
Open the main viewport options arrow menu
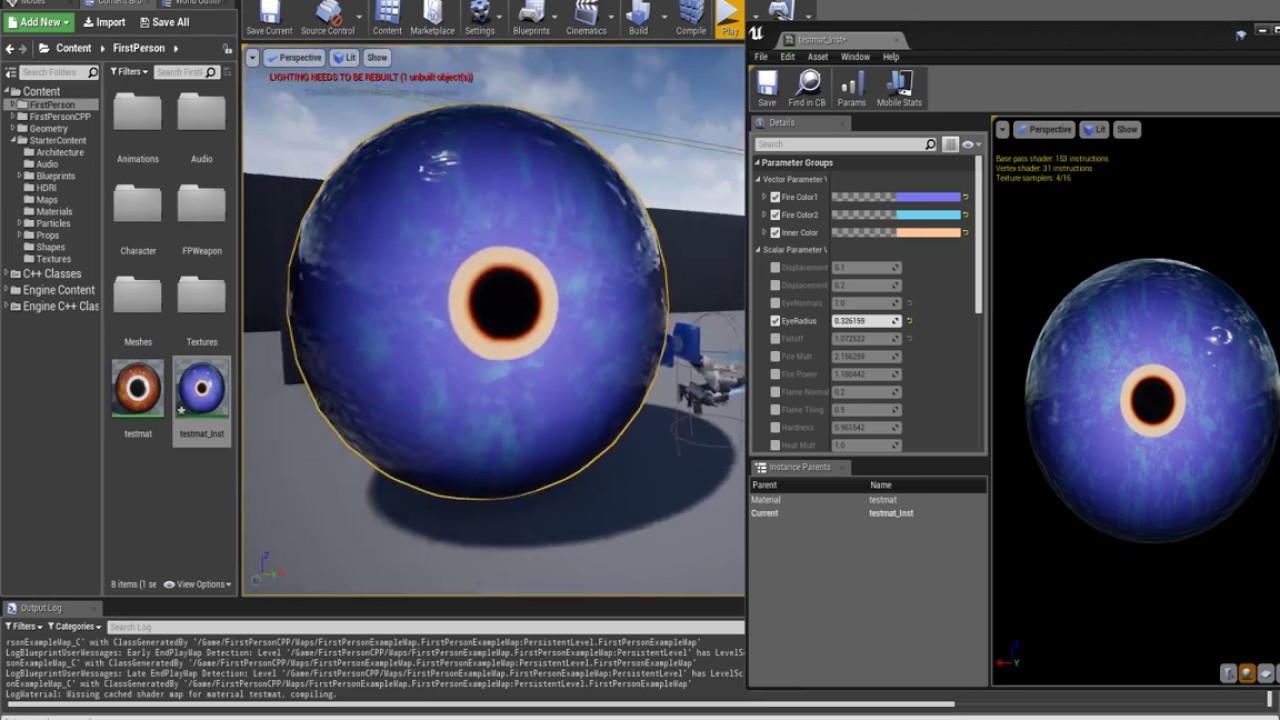(x=253, y=58)
